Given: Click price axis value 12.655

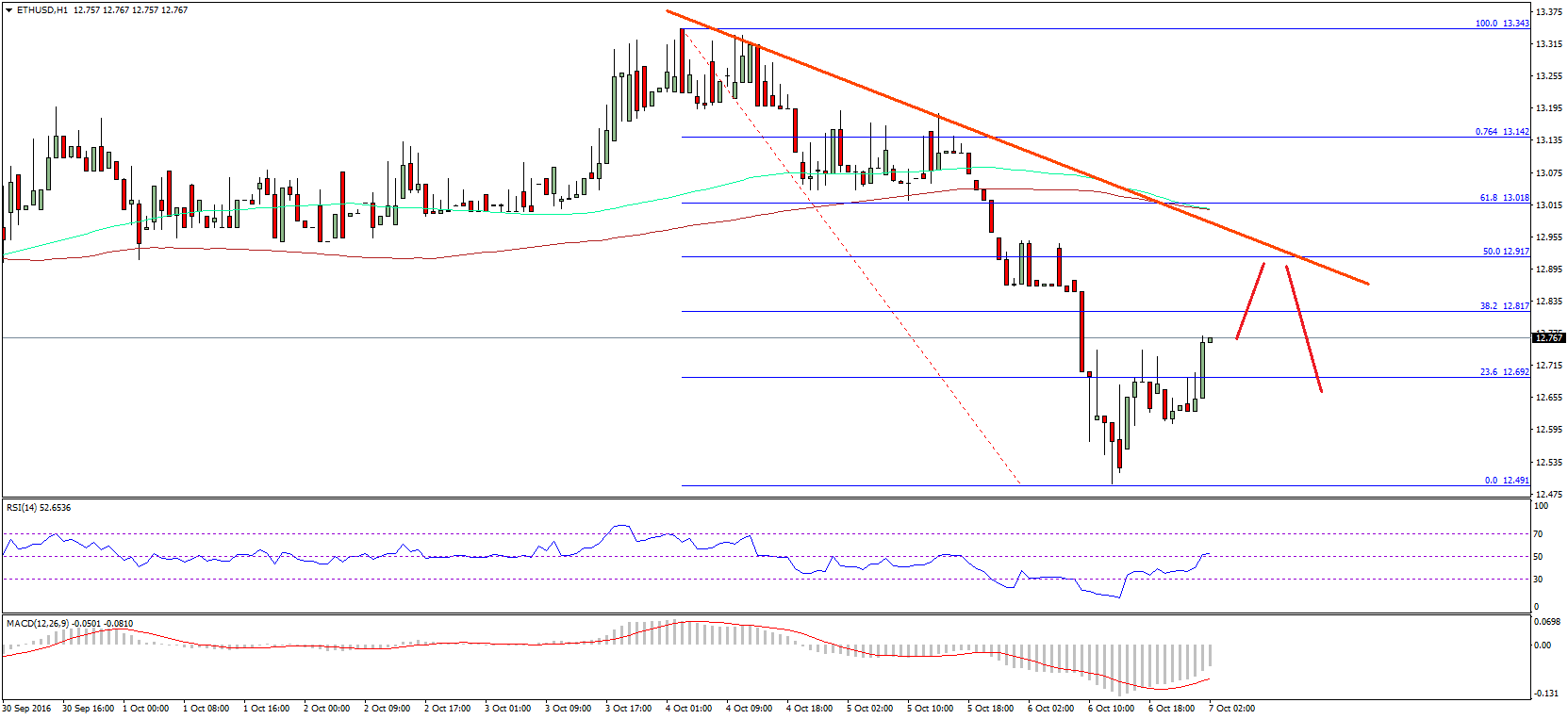Looking at the screenshot, I should coord(1548,398).
